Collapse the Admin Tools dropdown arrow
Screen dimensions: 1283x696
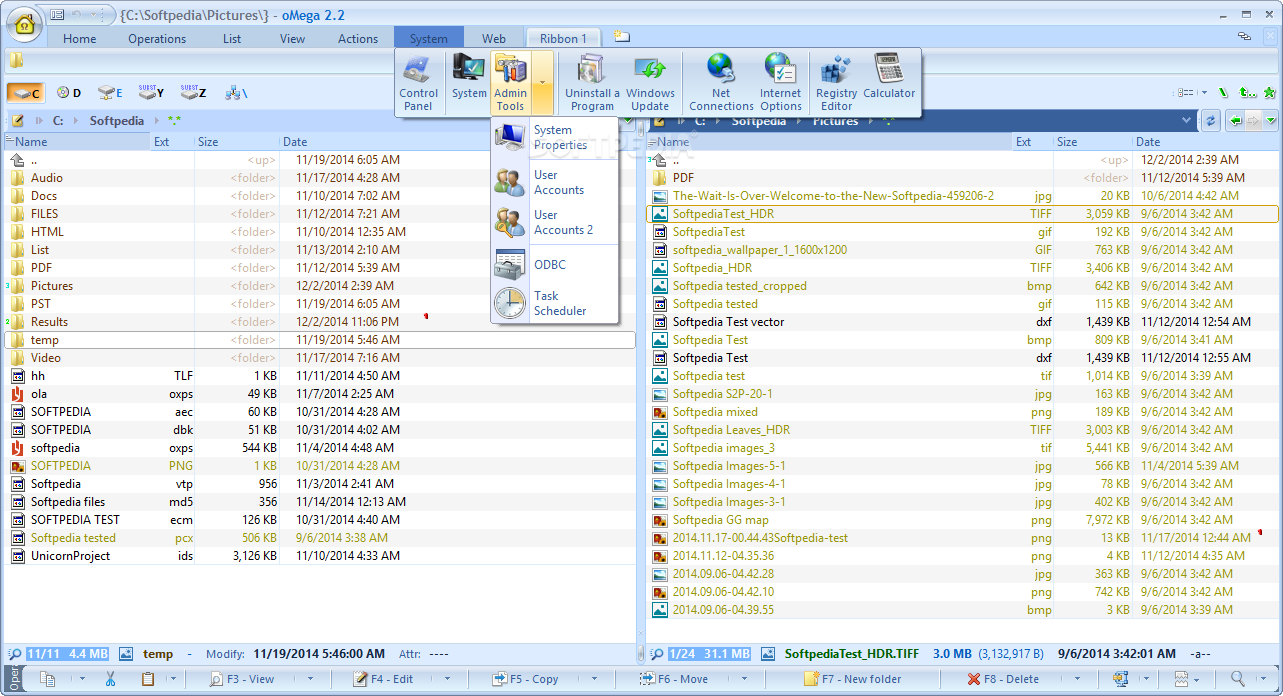tap(542, 83)
